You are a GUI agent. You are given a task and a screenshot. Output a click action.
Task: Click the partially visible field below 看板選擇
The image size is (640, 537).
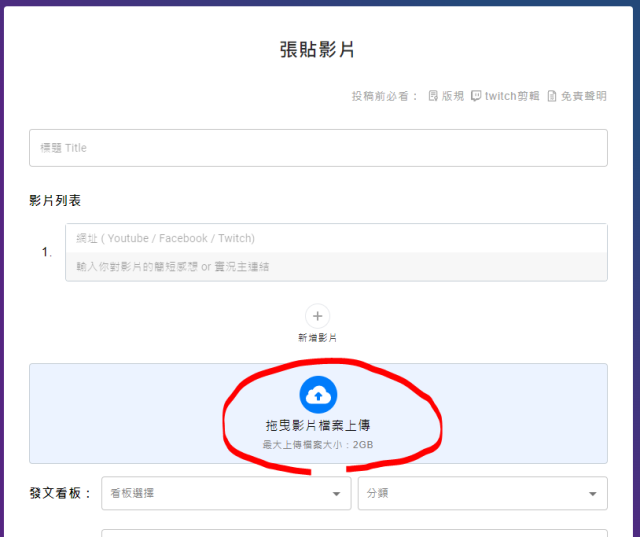pyautogui.click(x=354, y=532)
